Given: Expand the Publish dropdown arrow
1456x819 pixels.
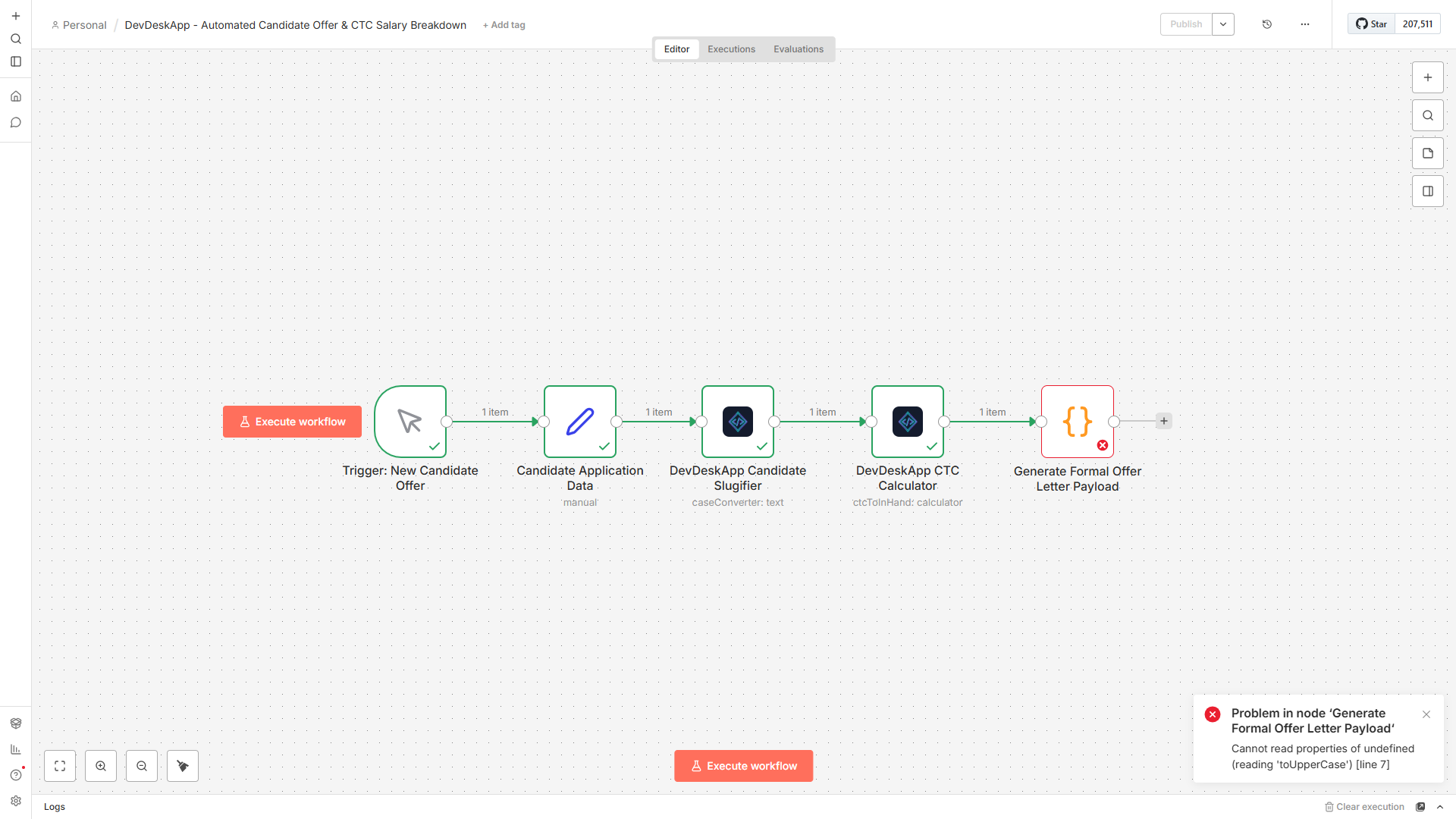Looking at the screenshot, I should (1223, 24).
